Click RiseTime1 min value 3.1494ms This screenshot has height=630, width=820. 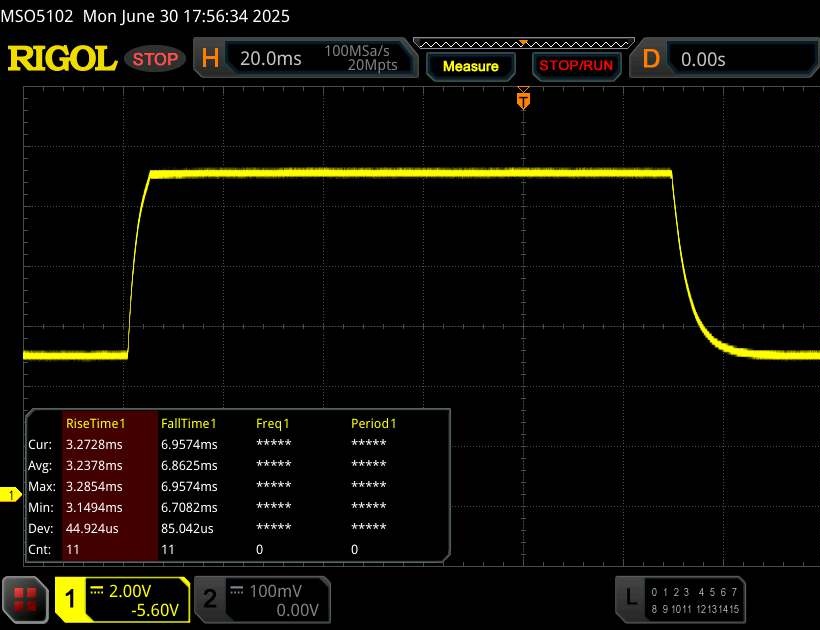(x=94, y=507)
